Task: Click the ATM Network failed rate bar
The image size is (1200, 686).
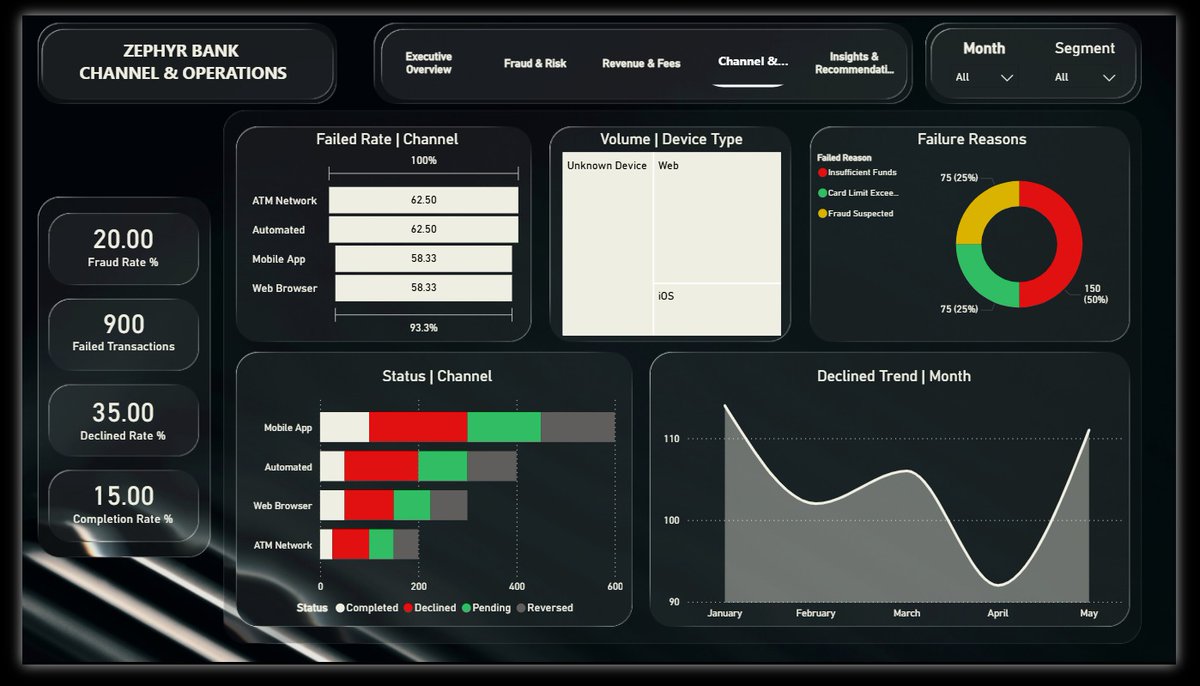Action: pyautogui.click(x=423, y=200)
